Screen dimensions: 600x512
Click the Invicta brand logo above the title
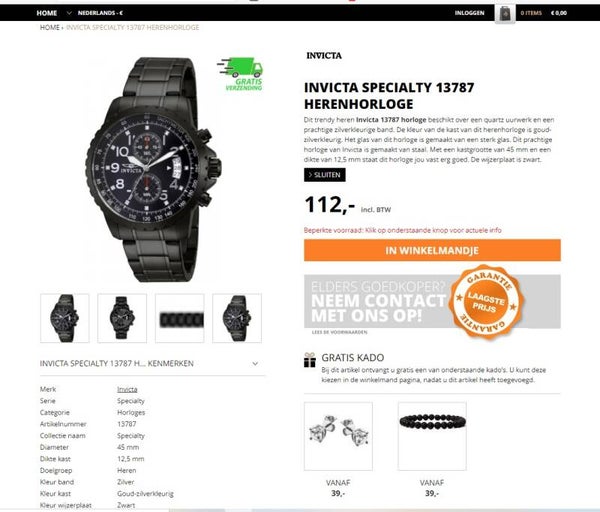point(324,56)
